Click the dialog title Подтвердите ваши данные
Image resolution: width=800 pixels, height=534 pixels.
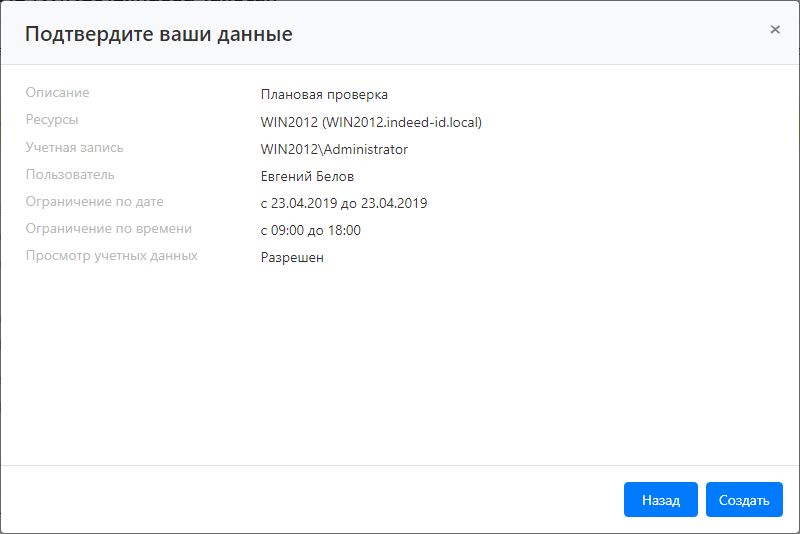[x=158, y=34]
